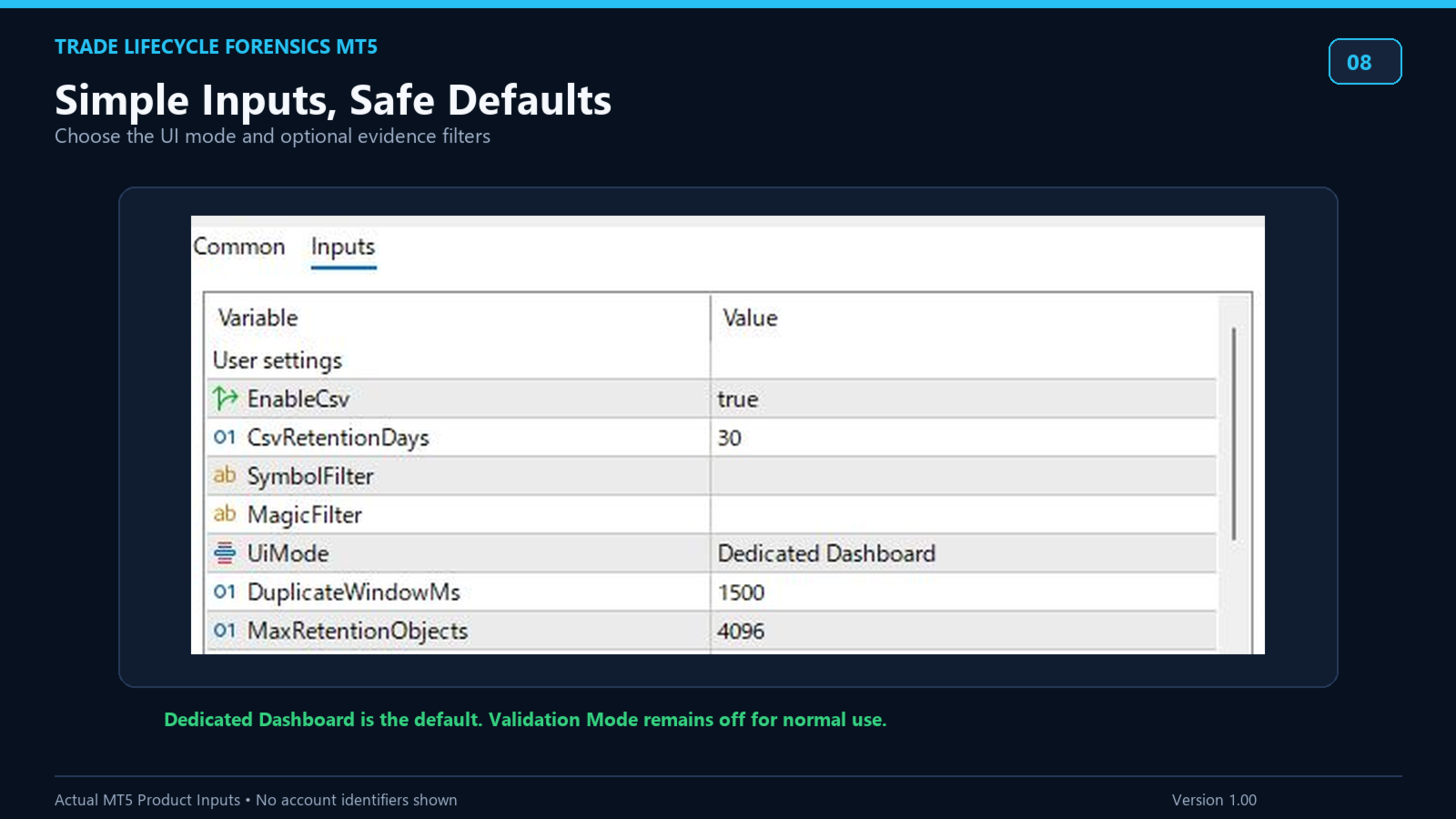Click the slide number 08 badge
Viewport: 1456px width, 819px height.
pos(1365,62)
